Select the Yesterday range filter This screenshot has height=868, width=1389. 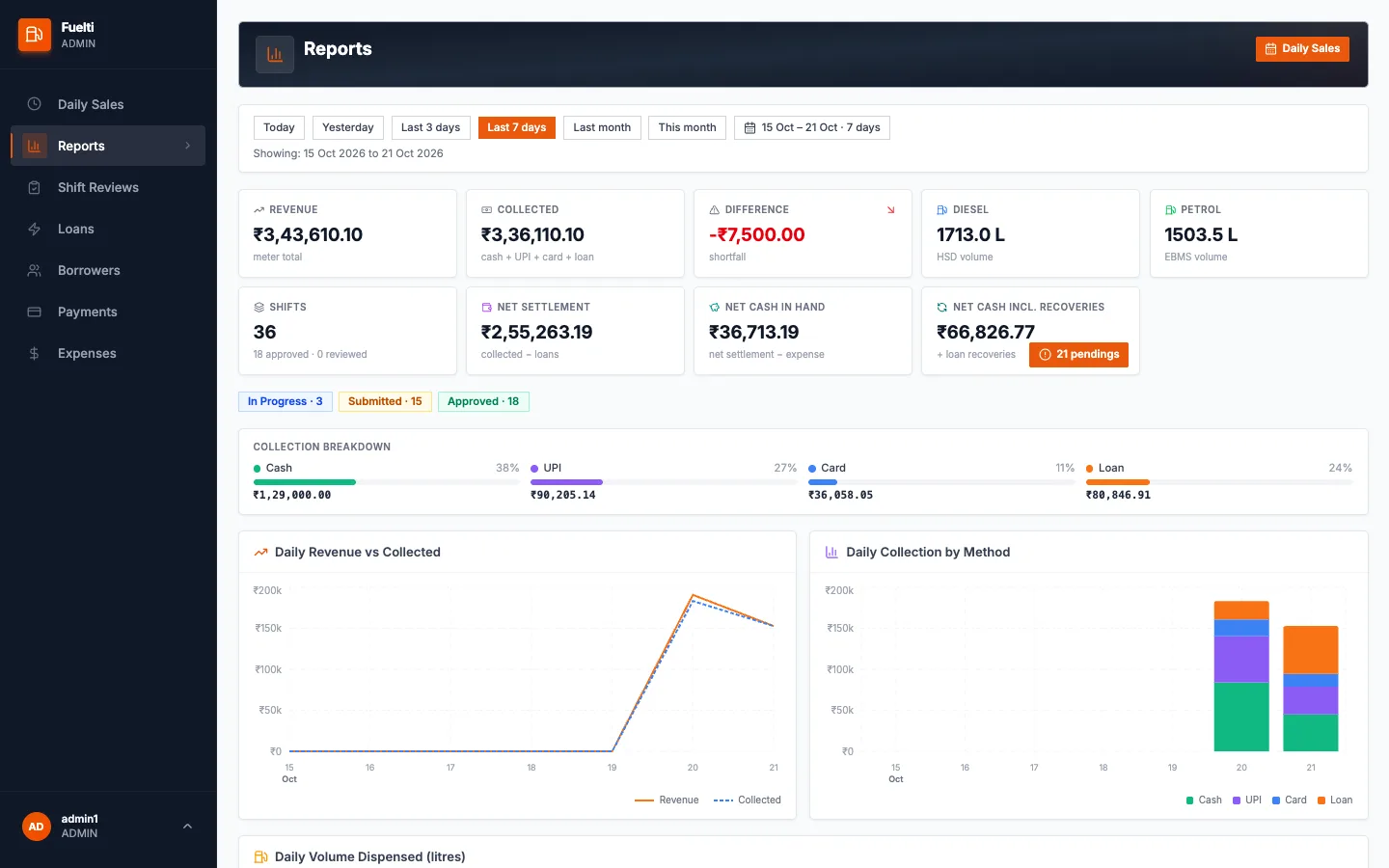point(347,127)
